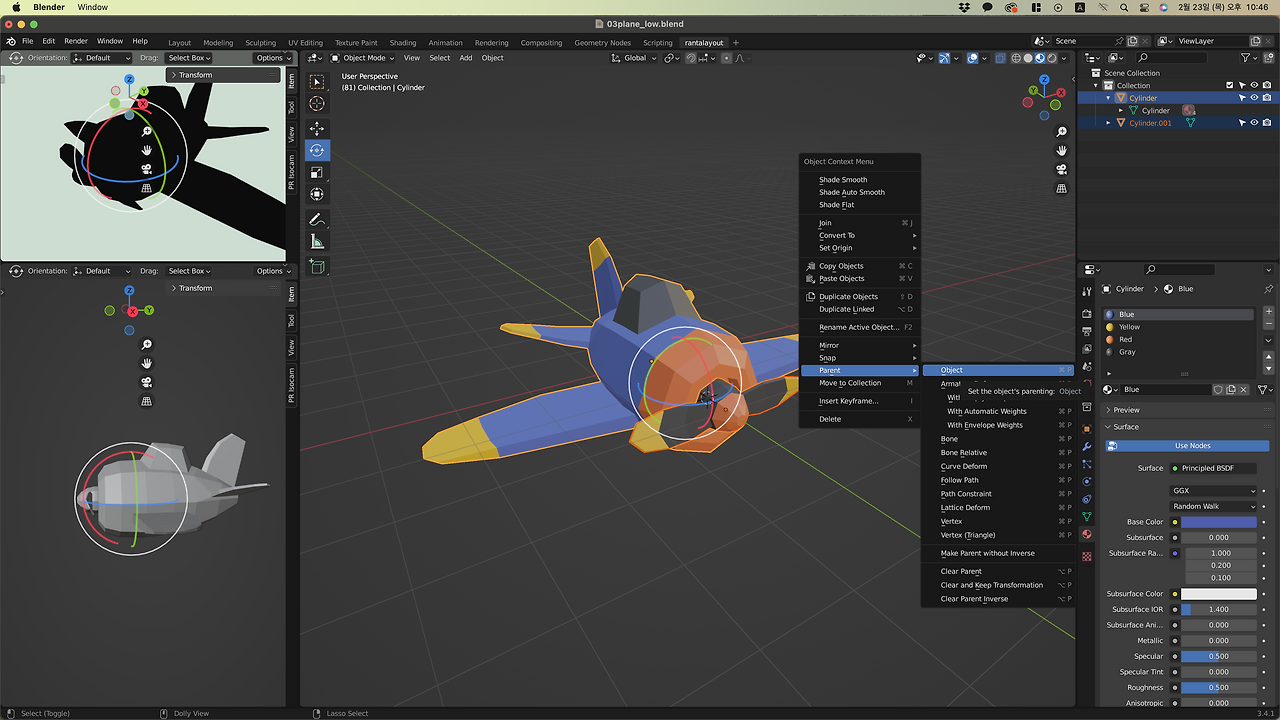
Task: Click Shade Smooth in the context menu
Action: (x=843, y=180)
